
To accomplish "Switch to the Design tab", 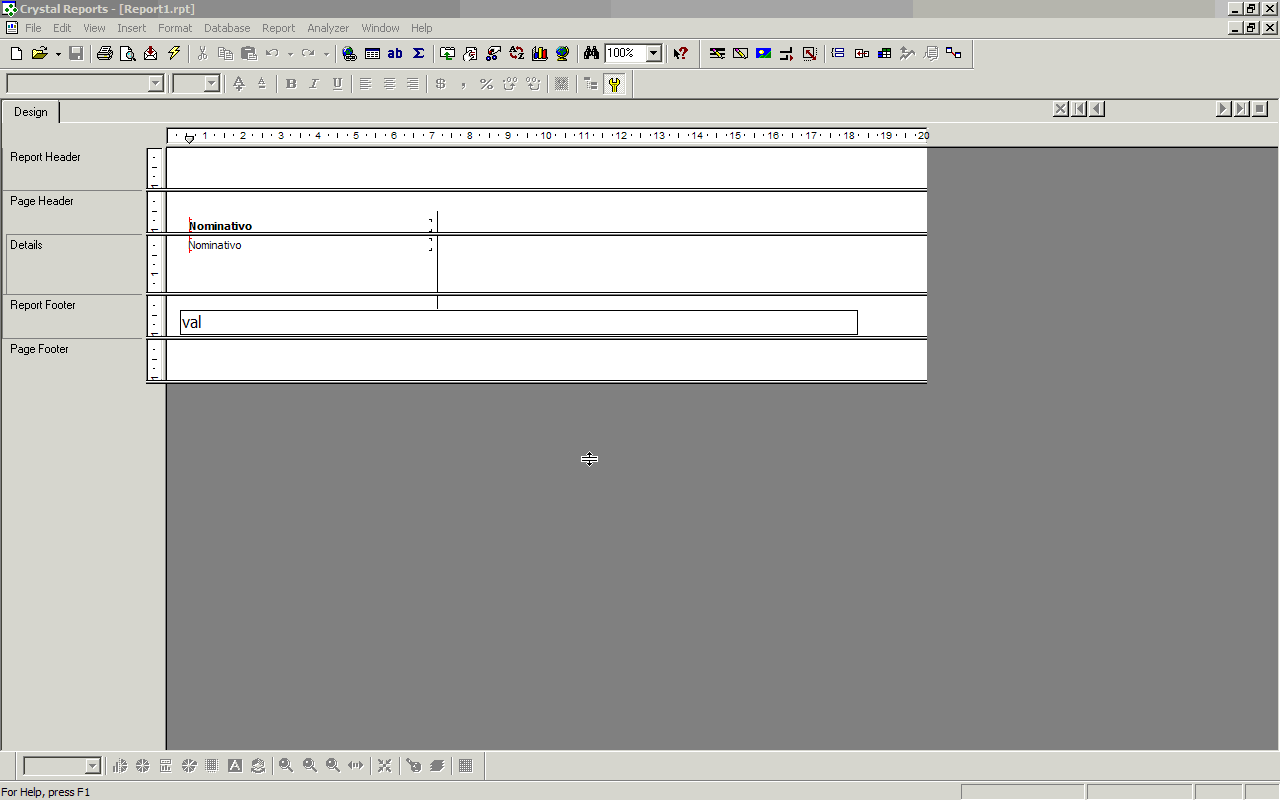I will pos(30,112).
